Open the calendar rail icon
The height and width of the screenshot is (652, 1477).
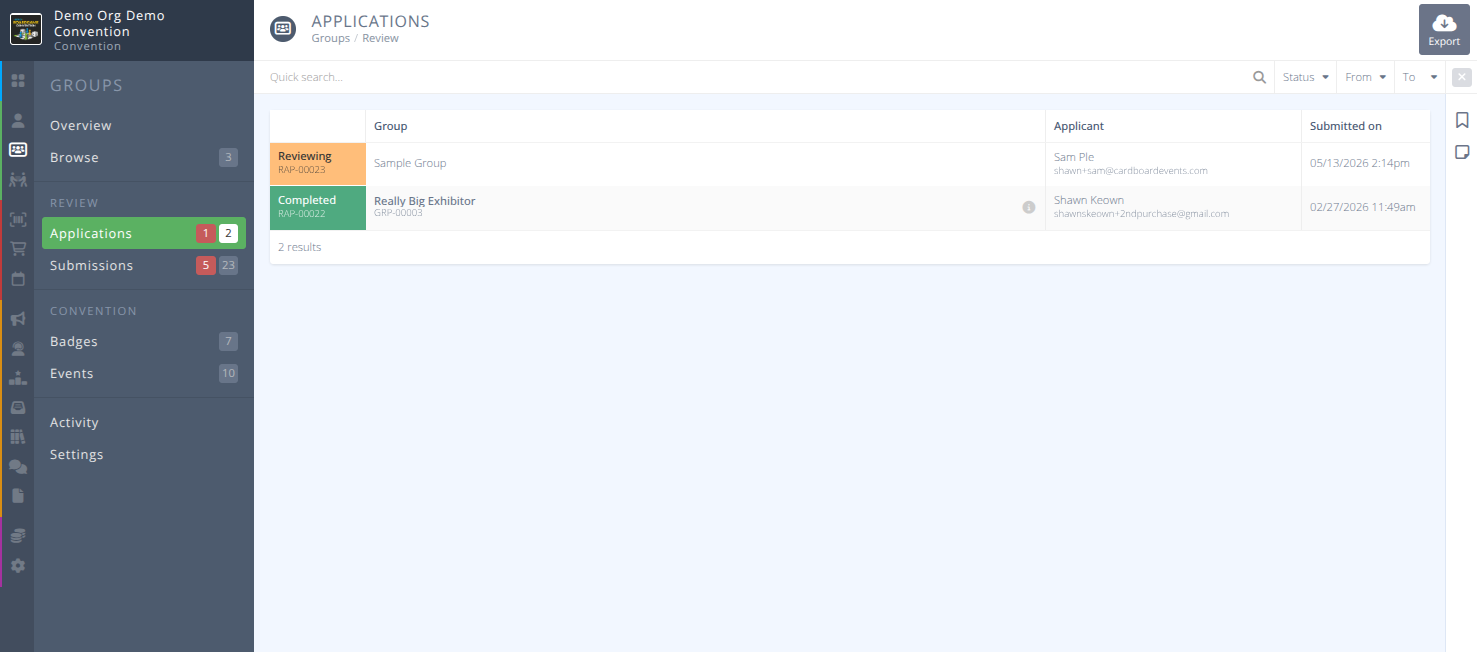(17, 279)
